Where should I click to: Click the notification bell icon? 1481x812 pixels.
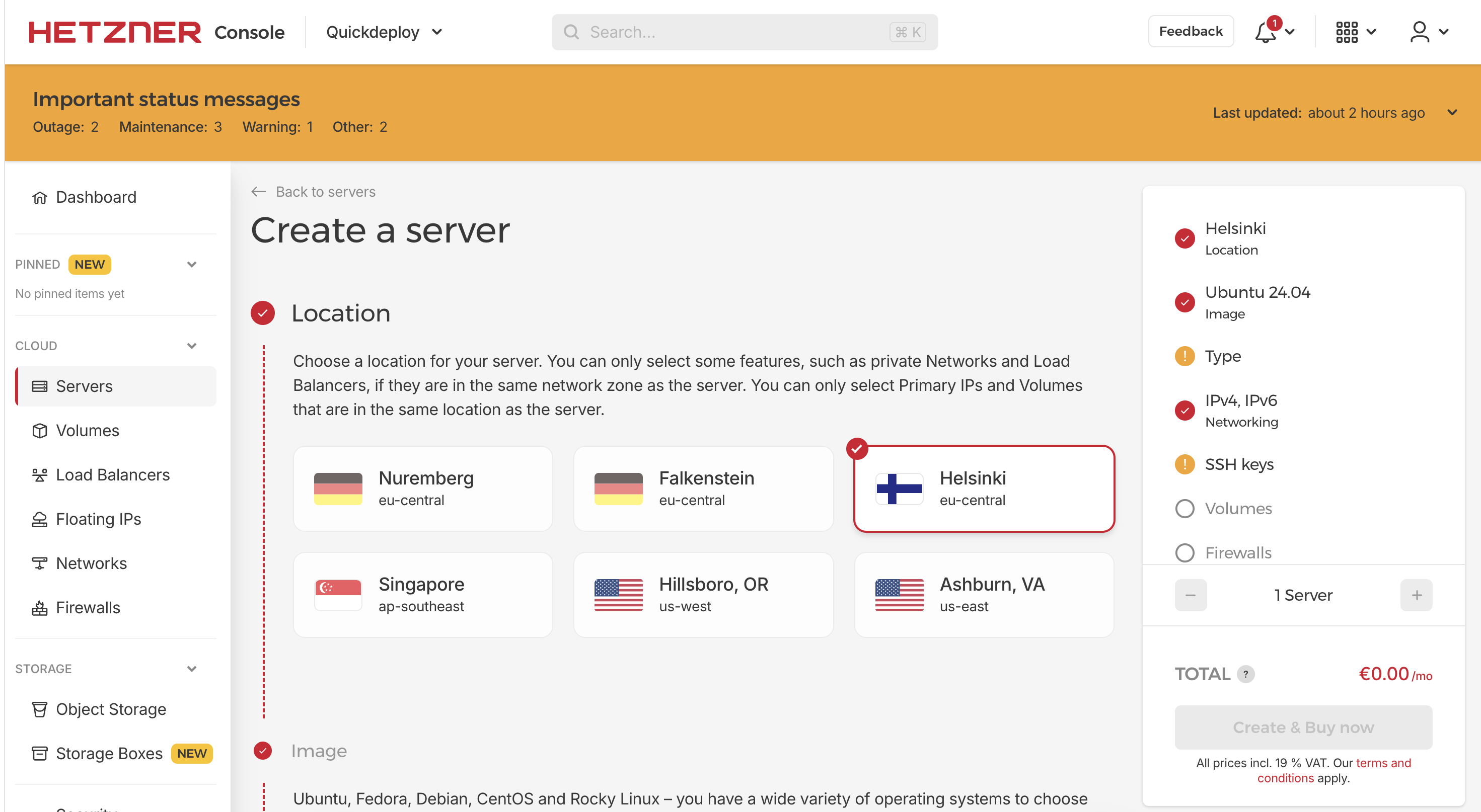(1265, 32)
